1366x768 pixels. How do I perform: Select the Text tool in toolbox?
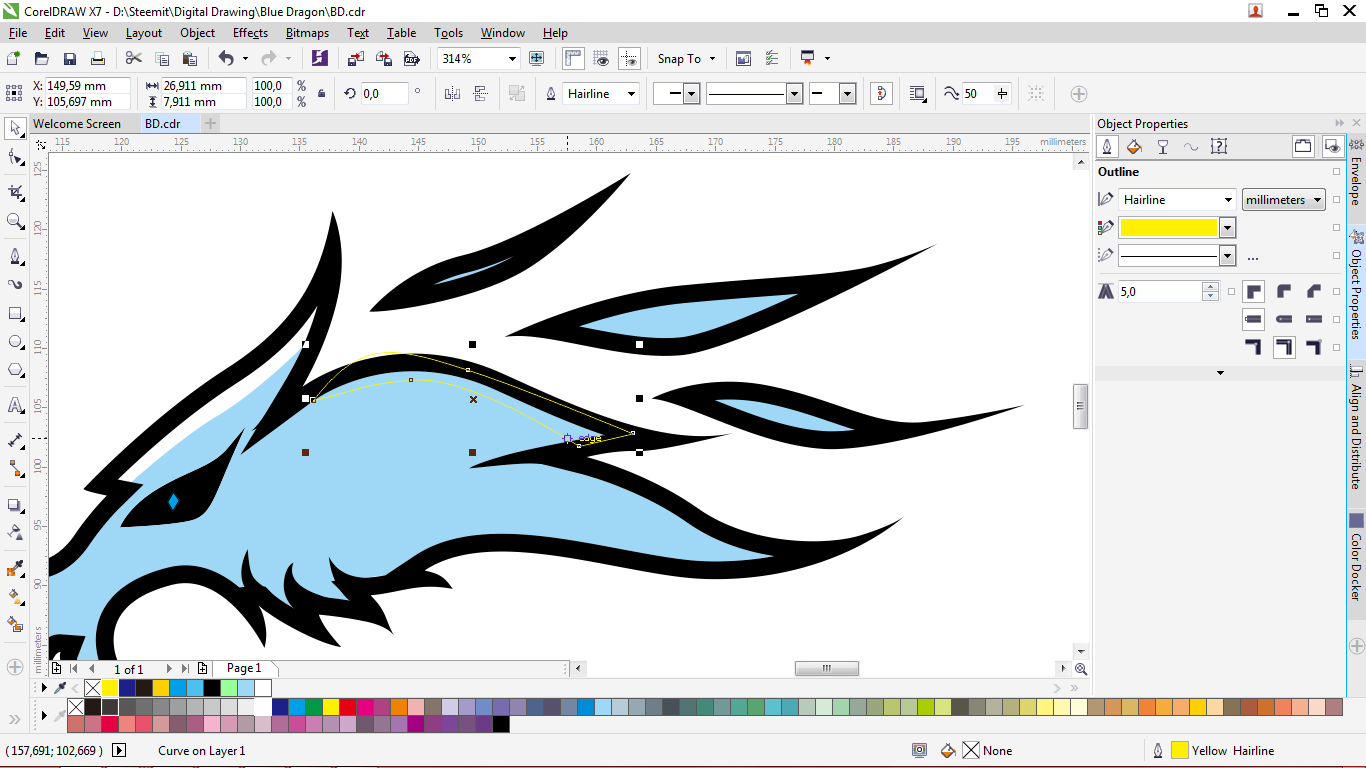point(15,405)
